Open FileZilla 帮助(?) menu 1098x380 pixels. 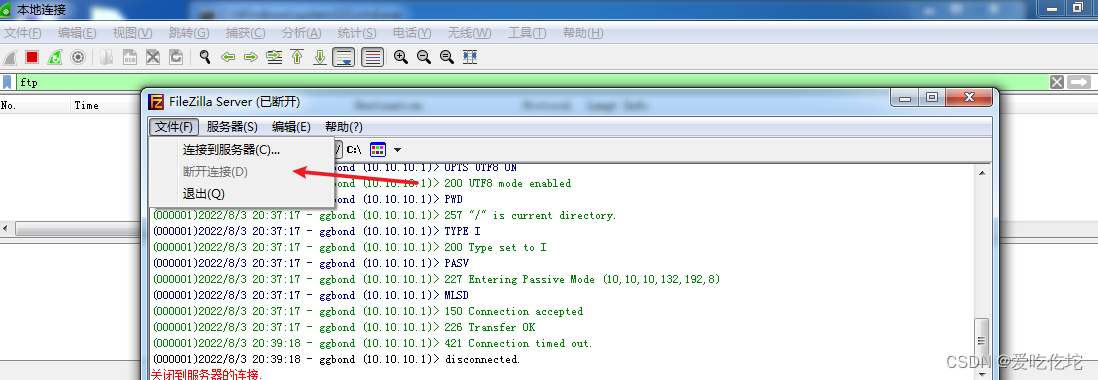[x=344, y=127]
